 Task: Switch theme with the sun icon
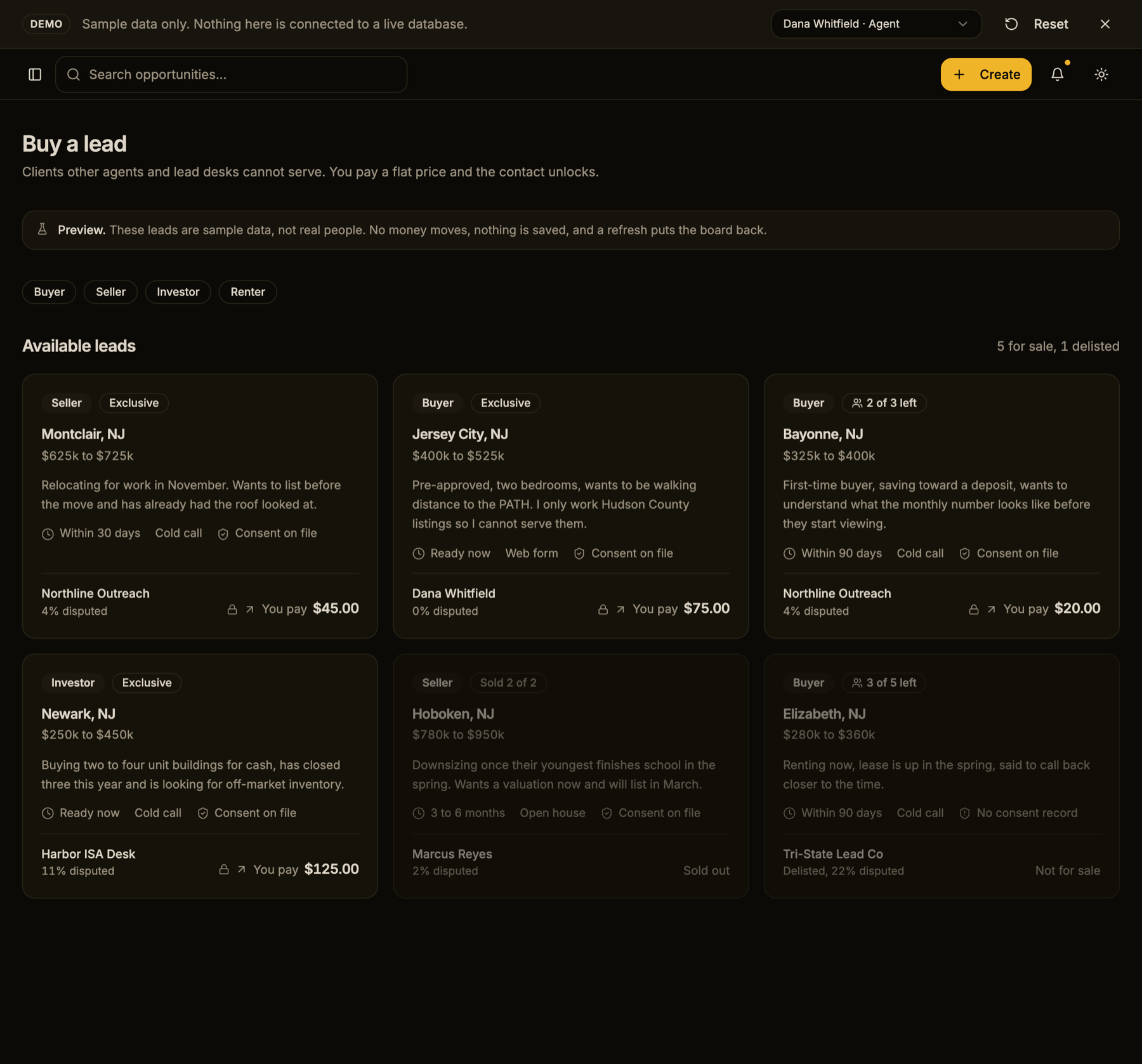point(1101,74)
